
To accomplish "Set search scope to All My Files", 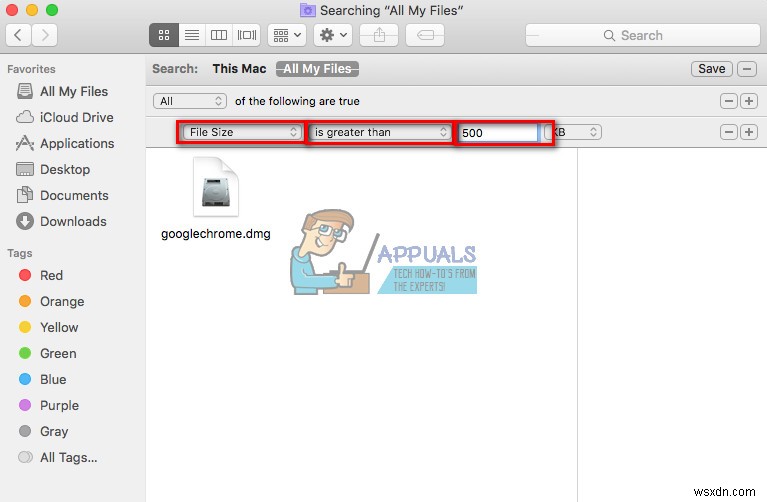I will [x=317, y=69].
